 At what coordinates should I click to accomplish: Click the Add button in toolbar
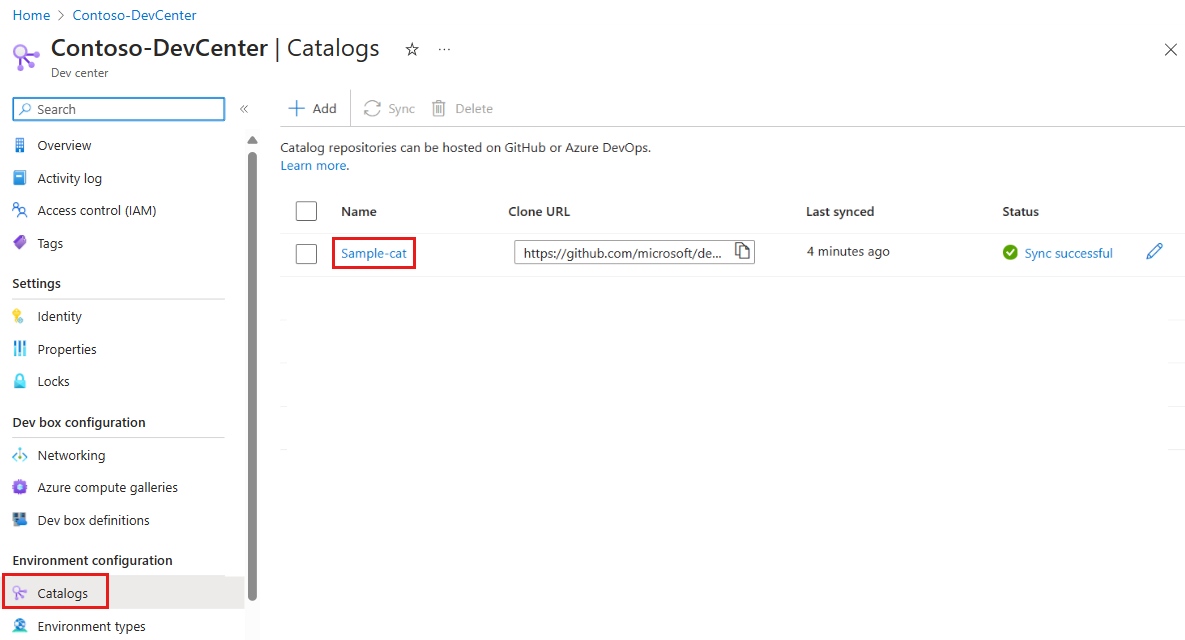312,109
